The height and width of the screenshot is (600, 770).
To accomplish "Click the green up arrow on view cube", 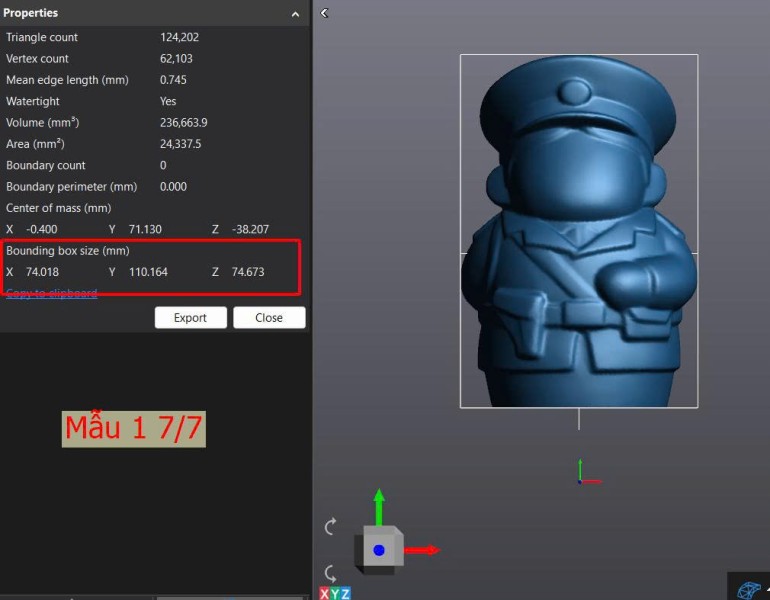I will click(379, 507).
